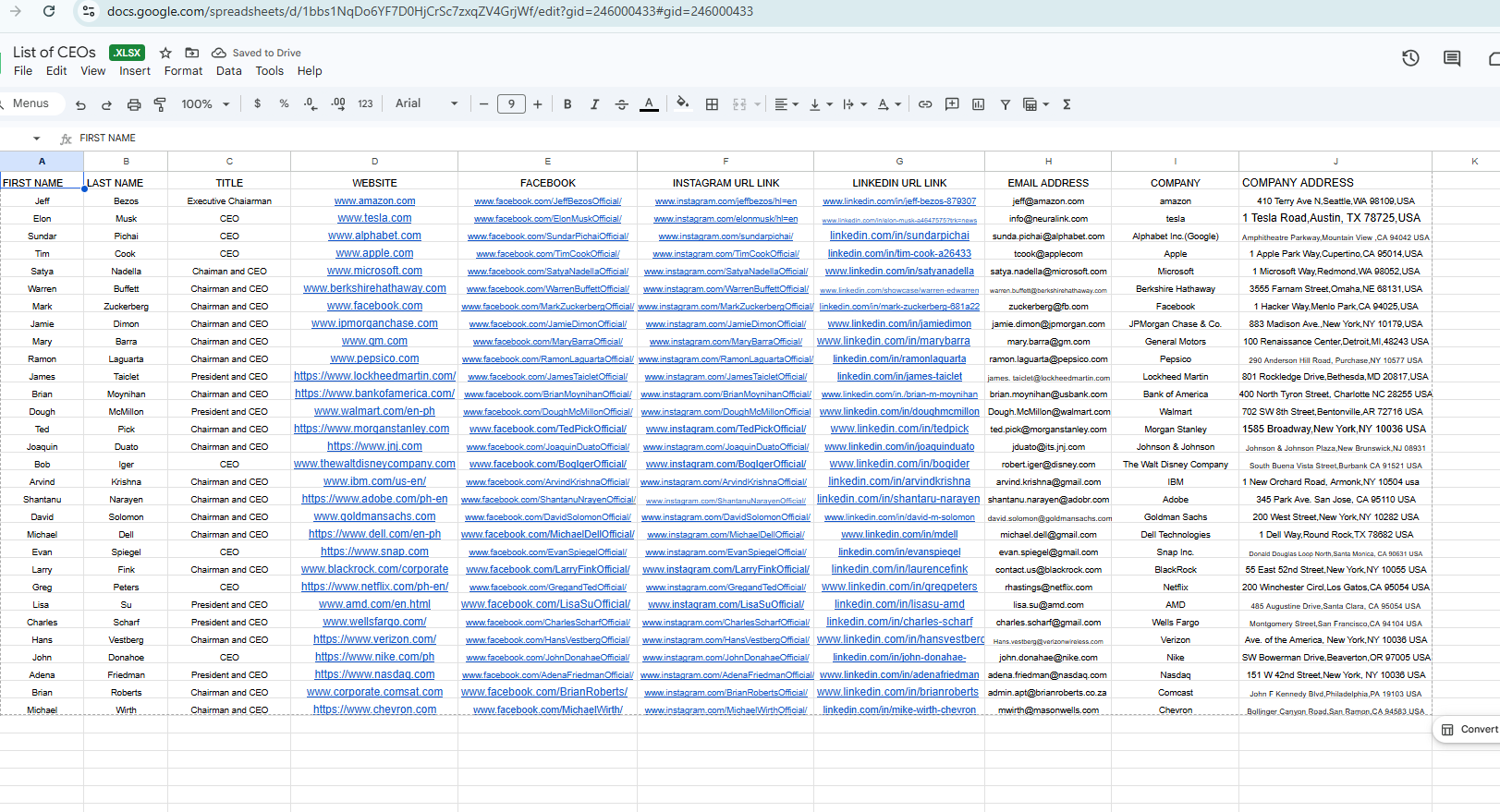Open the File menu
Viewport: 1500px width, 812px height.
pos(23,71)
